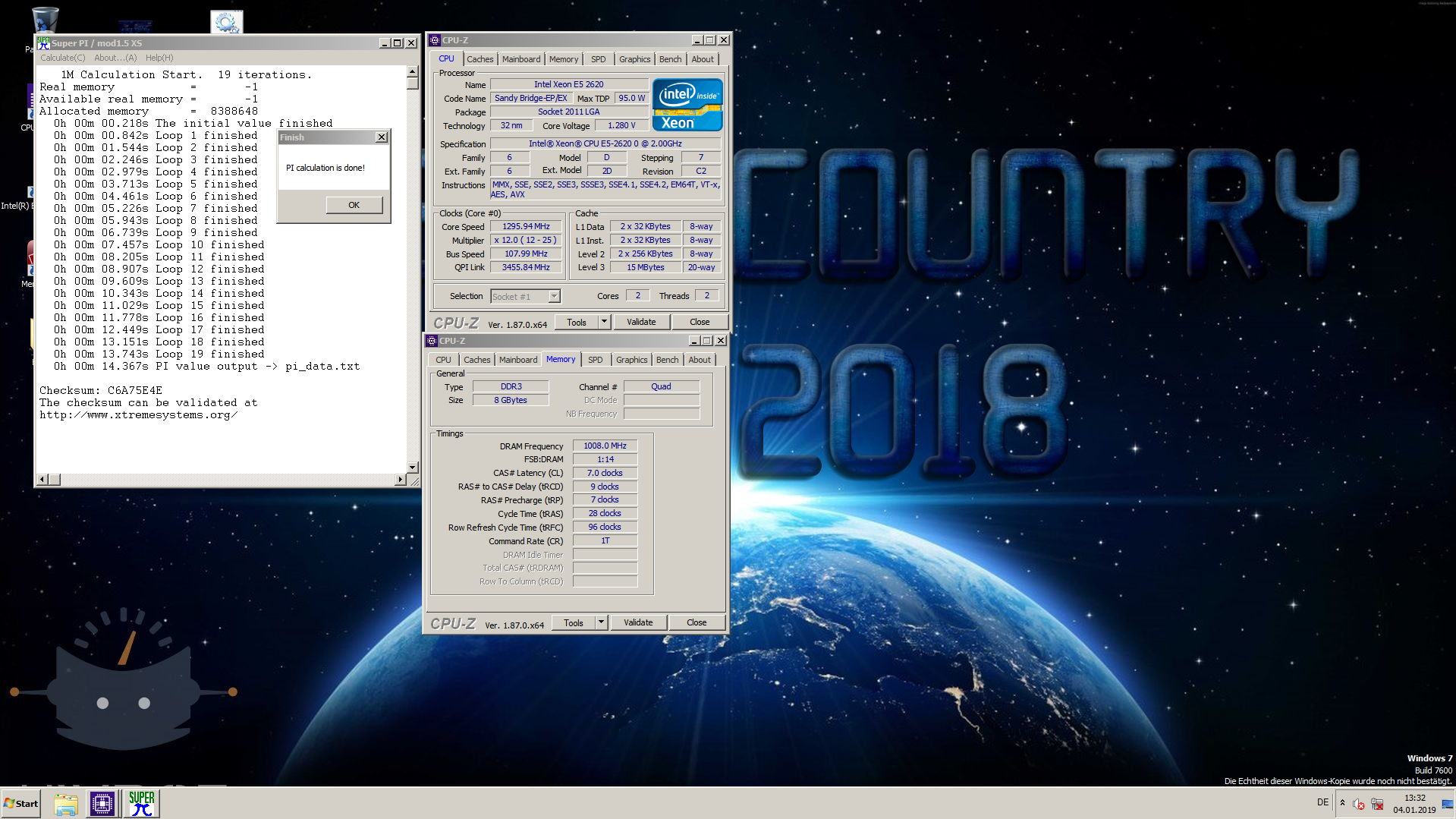
Task: Open Windows Explorer from the taskbar
Action: click(x=66, y=804)
